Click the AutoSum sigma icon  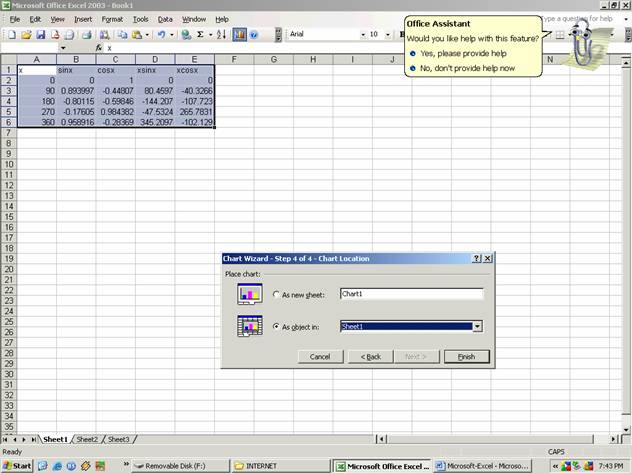tap(200, 35)
